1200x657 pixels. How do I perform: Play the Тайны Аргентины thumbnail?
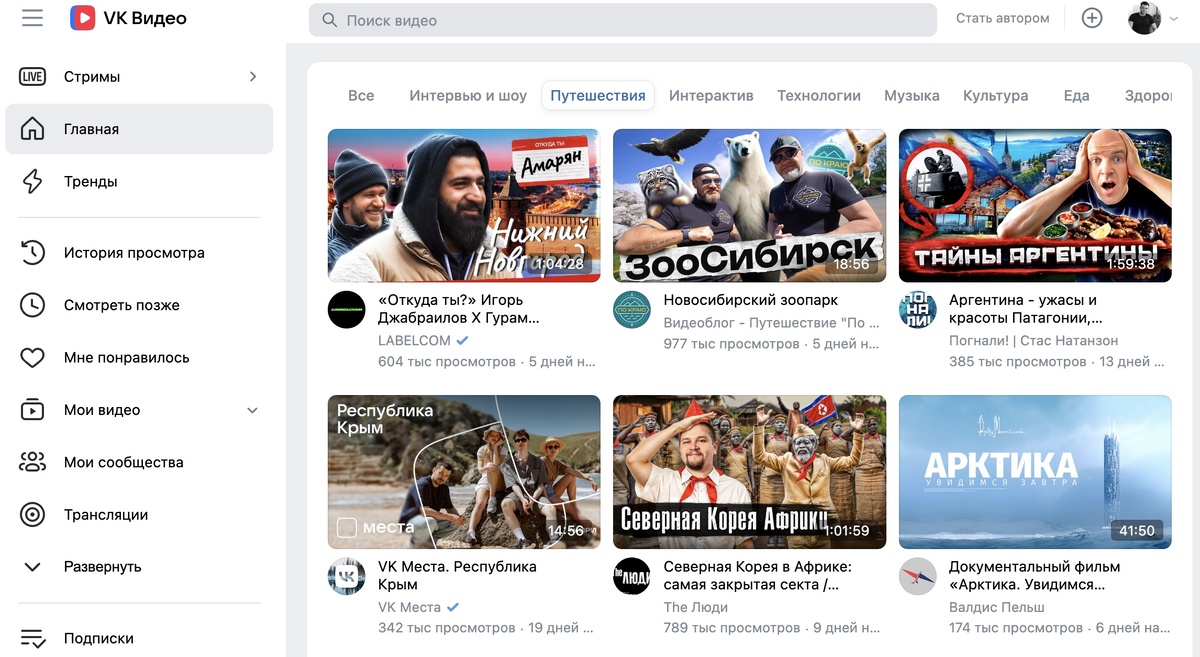coord(1035,205)
